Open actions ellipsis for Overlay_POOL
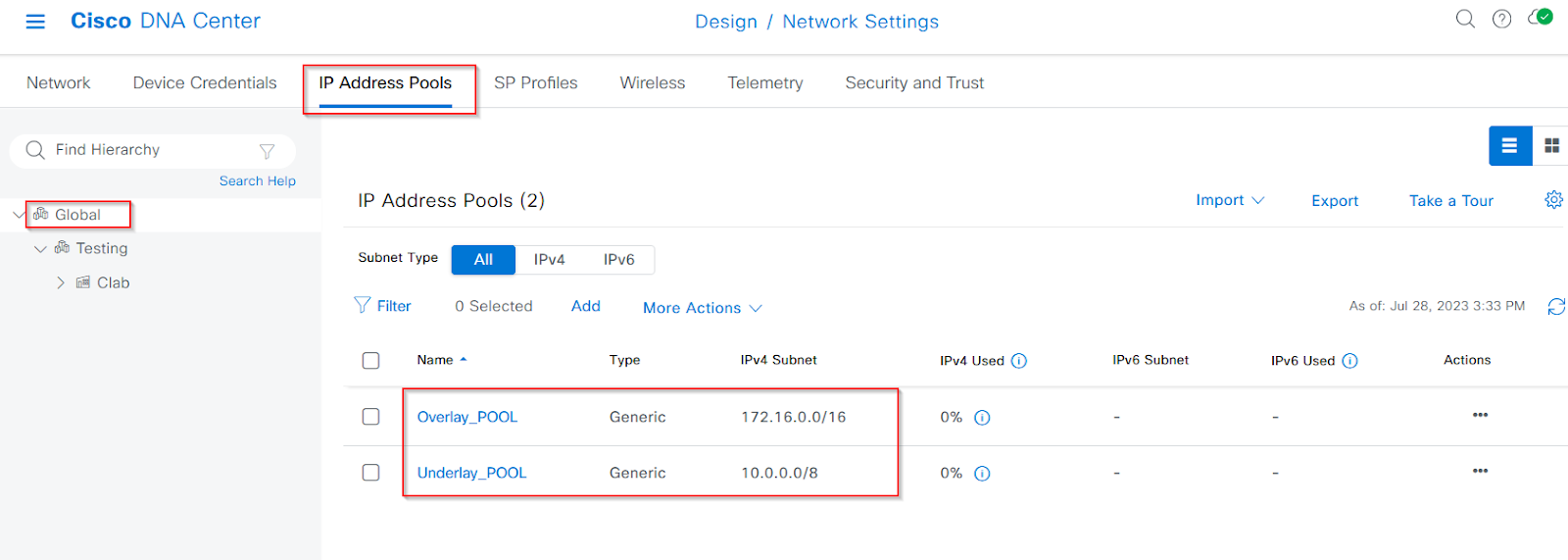The height and width of the screenshot is (560, 1568). [1480, 415]
